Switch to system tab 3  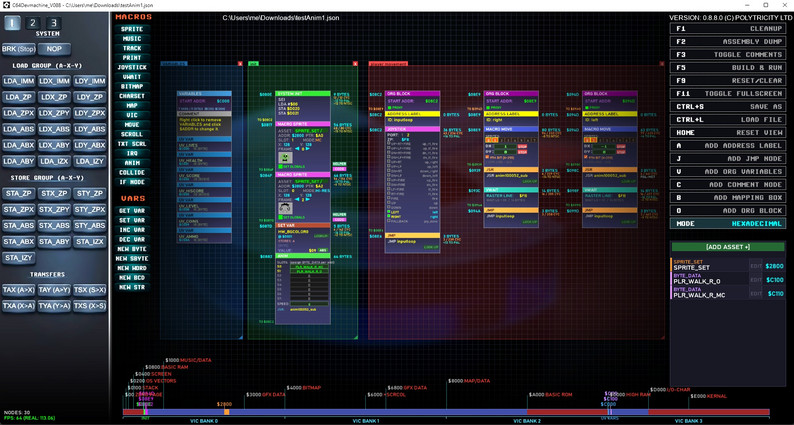pyautogui.click(x=53, y=23)
